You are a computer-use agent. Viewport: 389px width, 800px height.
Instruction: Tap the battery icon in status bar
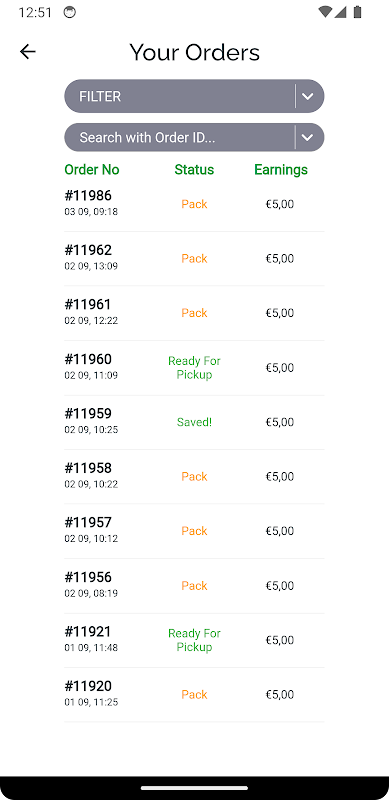click(357, 12)
